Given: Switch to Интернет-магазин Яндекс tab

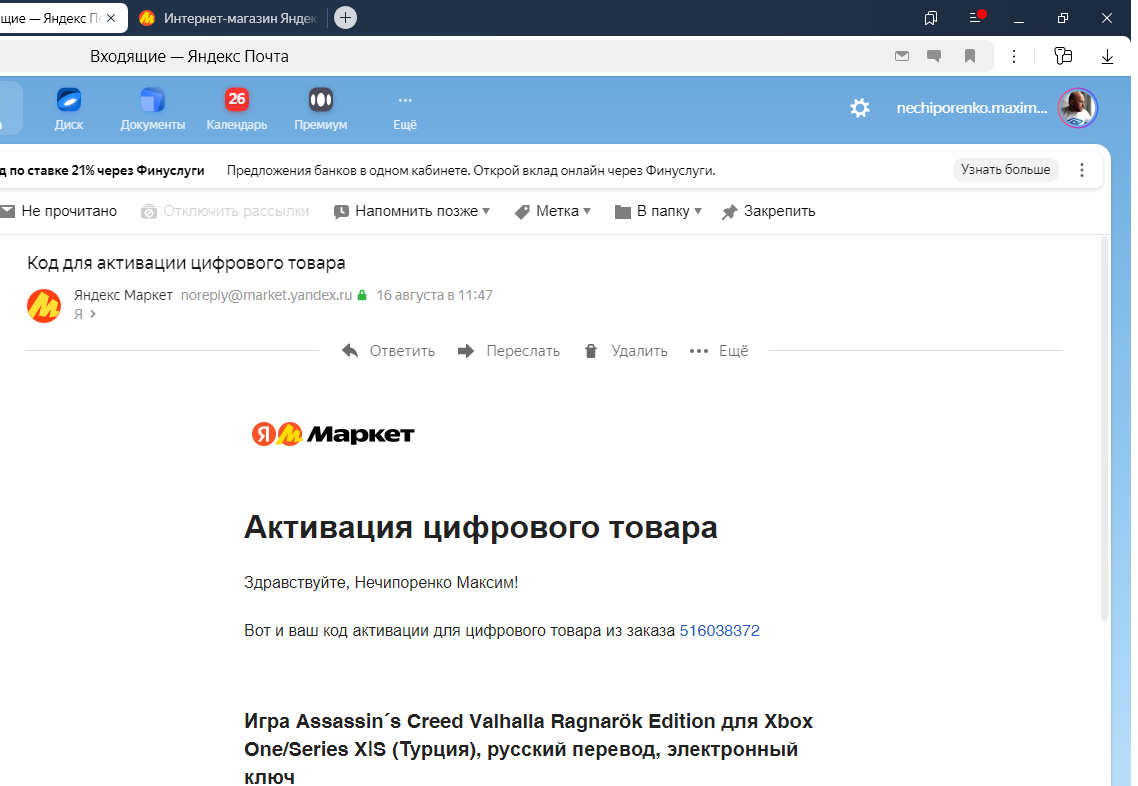Looking at the screenshot, I should click(x=229, y=18).
